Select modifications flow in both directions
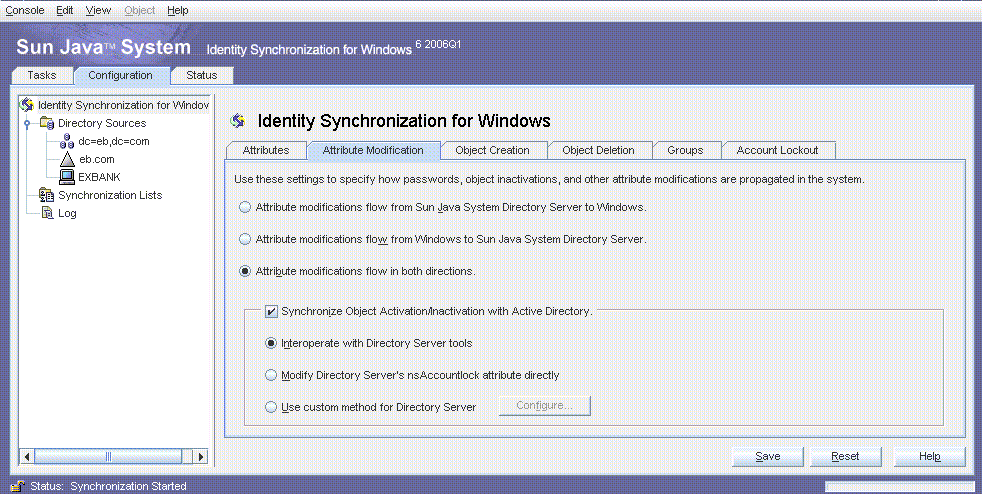The height and width of the screenshot is (494, 982). click(246, 272)
